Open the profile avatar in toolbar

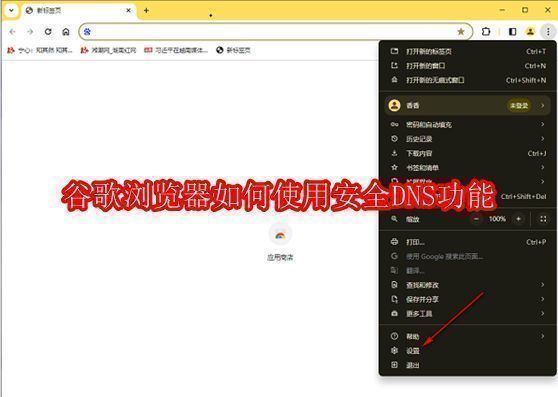tap(530, 32)
